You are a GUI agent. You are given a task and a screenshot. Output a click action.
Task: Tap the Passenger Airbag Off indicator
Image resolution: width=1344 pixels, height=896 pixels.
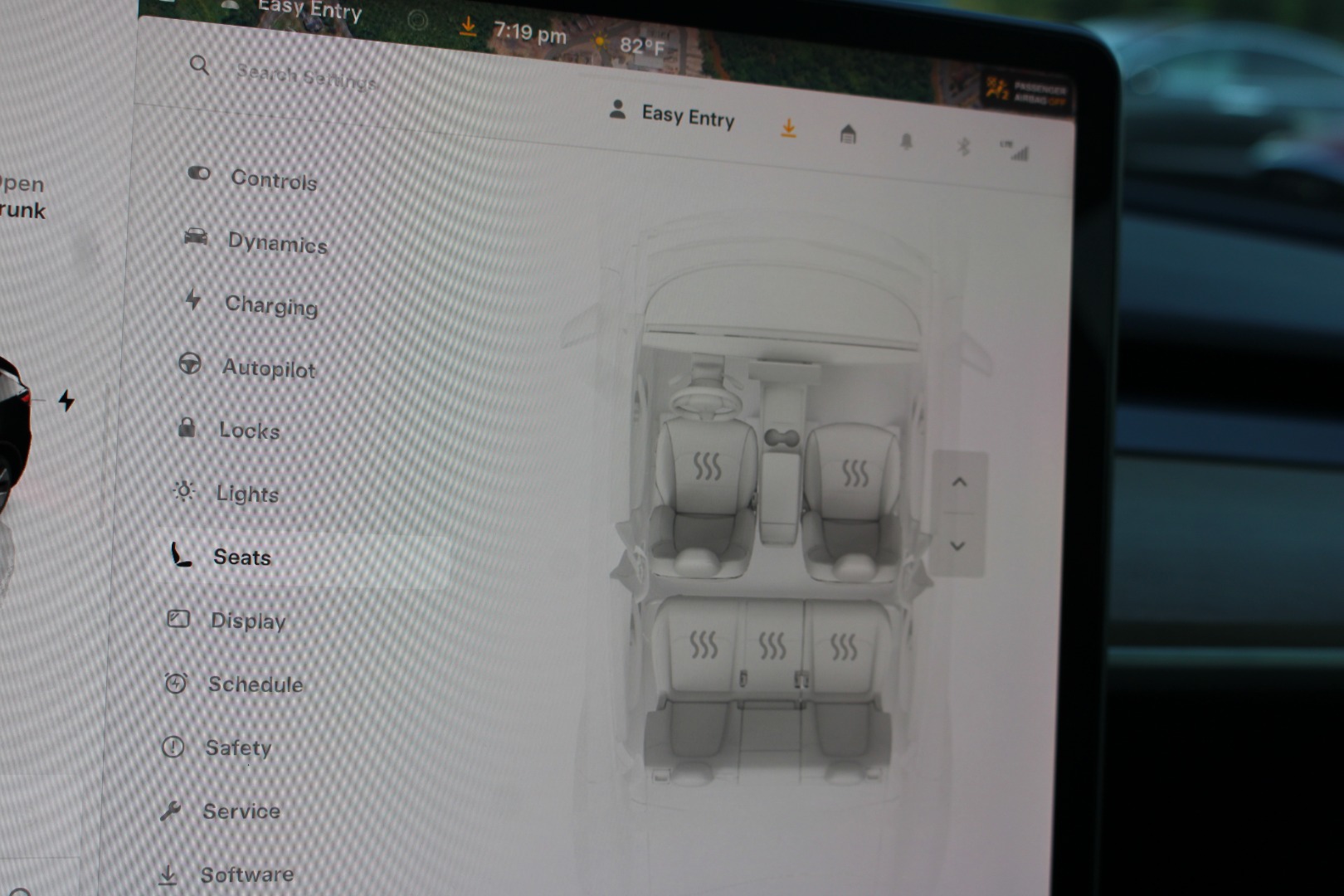point(1025,91)
